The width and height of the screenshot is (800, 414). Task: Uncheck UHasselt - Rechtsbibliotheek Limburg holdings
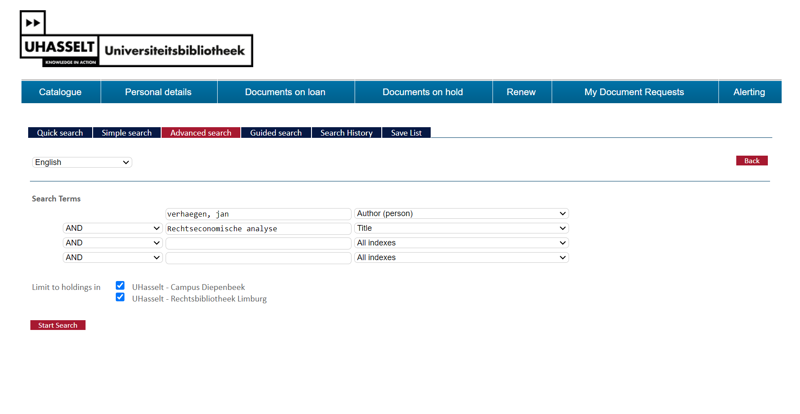coord(120,297)
